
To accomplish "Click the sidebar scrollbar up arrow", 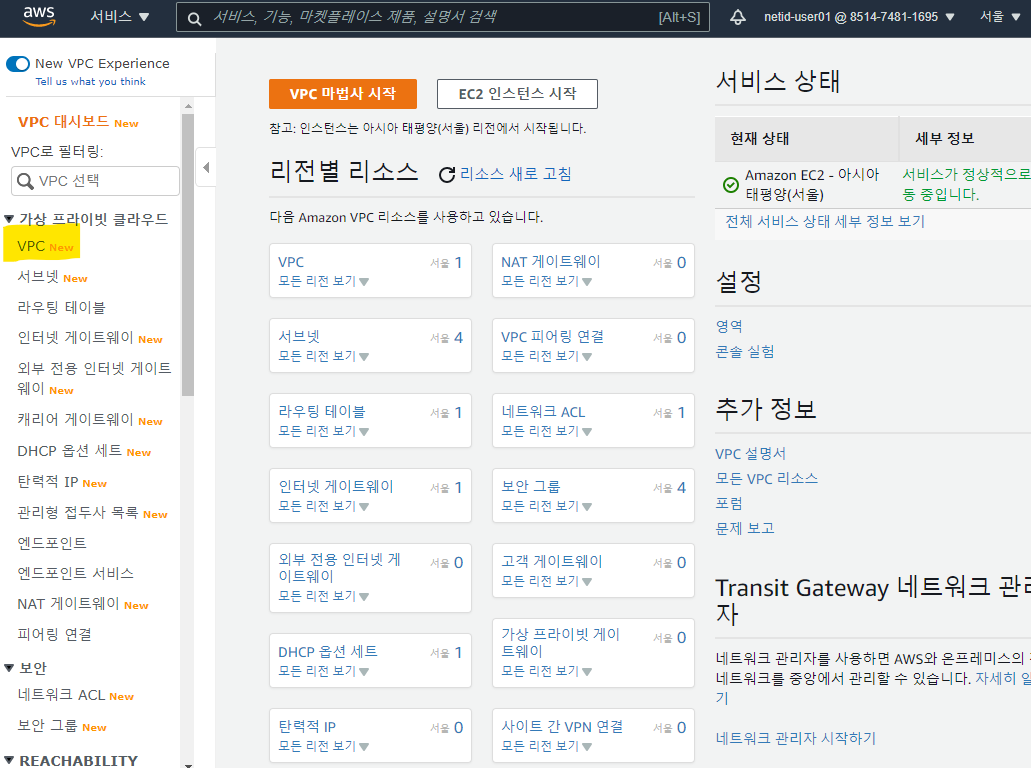I will coord(188,106).
